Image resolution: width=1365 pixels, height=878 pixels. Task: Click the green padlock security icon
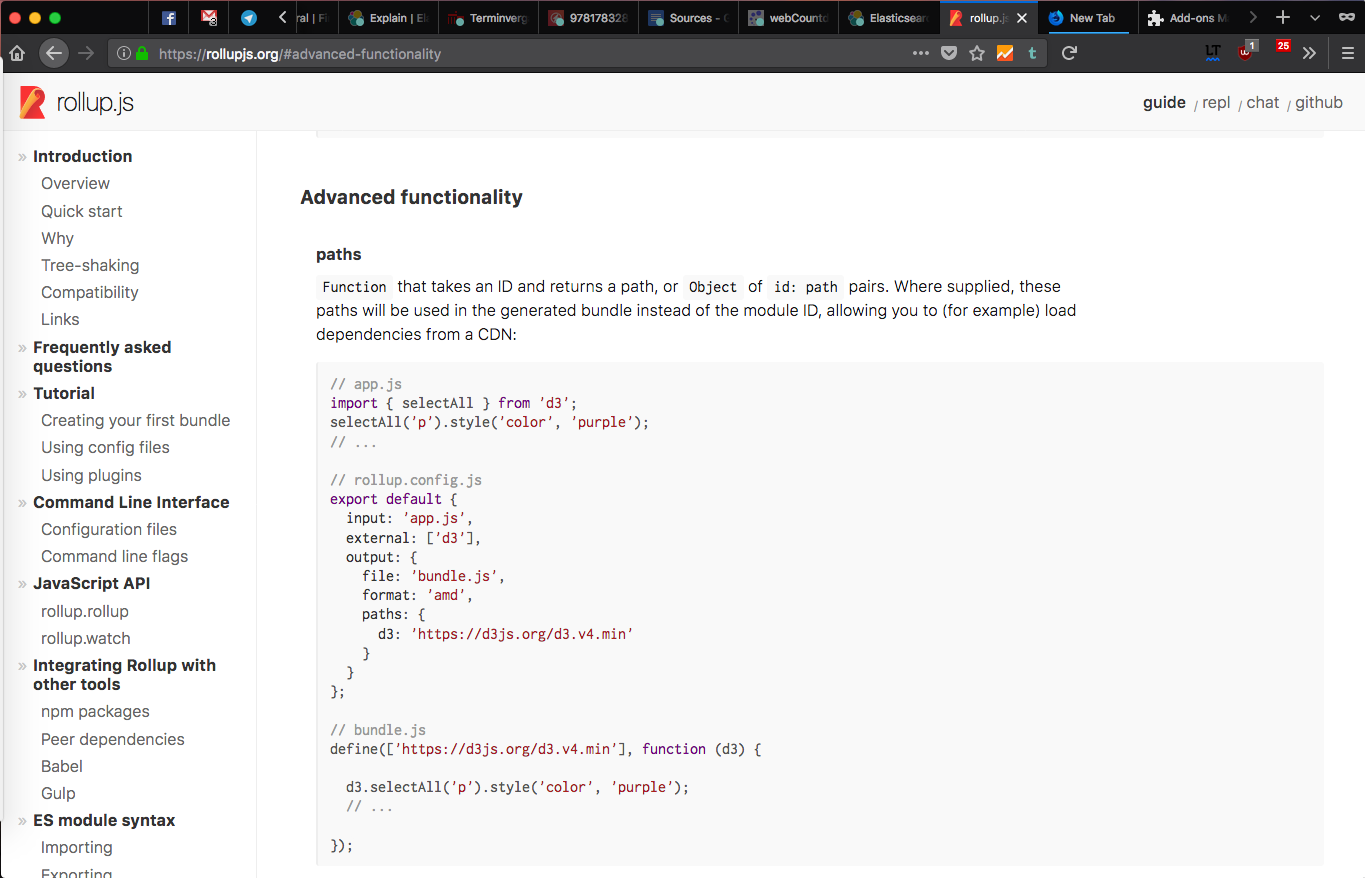[142, 54]
